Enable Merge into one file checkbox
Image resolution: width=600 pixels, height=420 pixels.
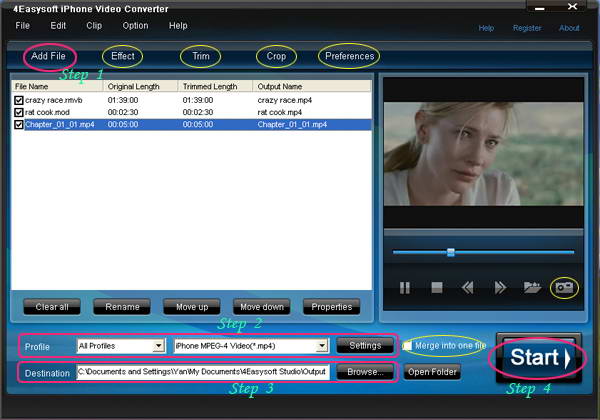(x=408, y=346)
